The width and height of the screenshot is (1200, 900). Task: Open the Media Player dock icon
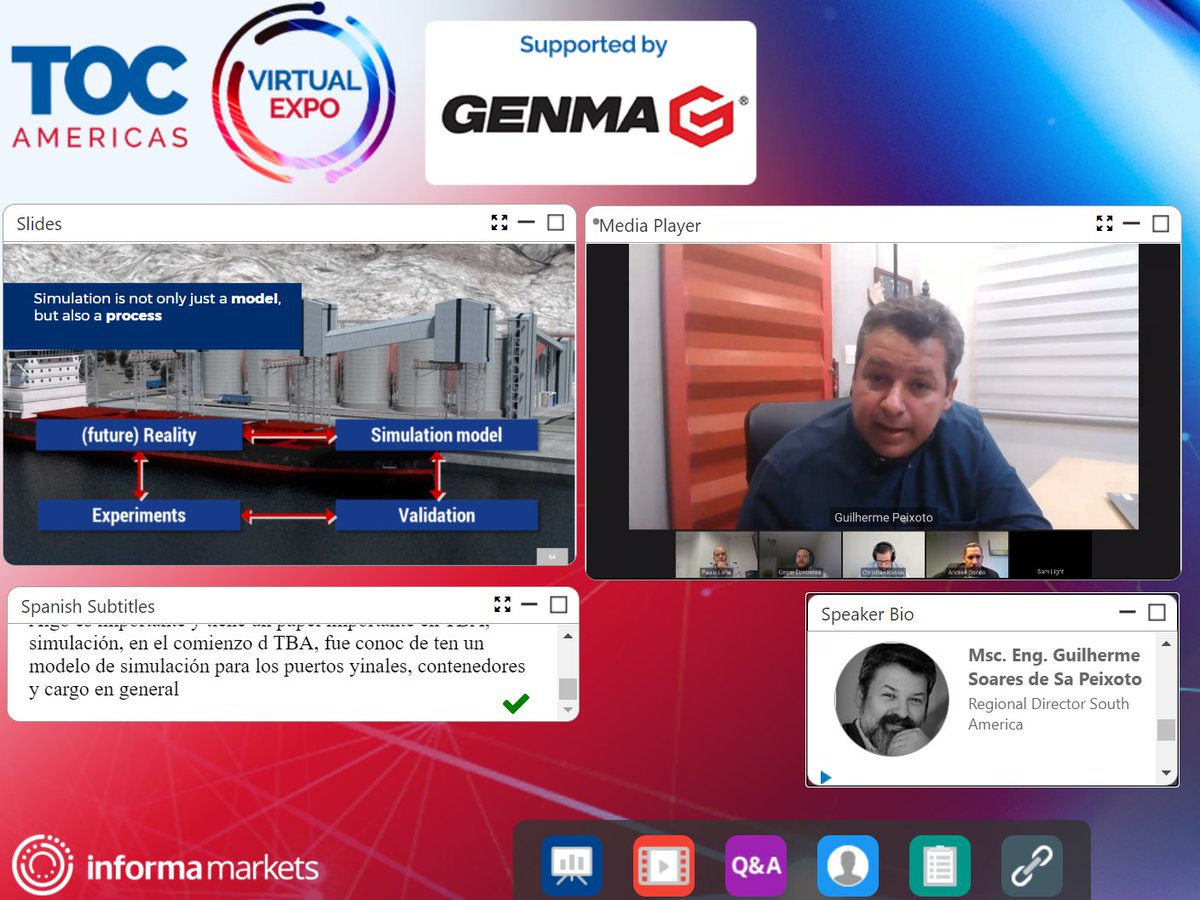pos(664,865)
